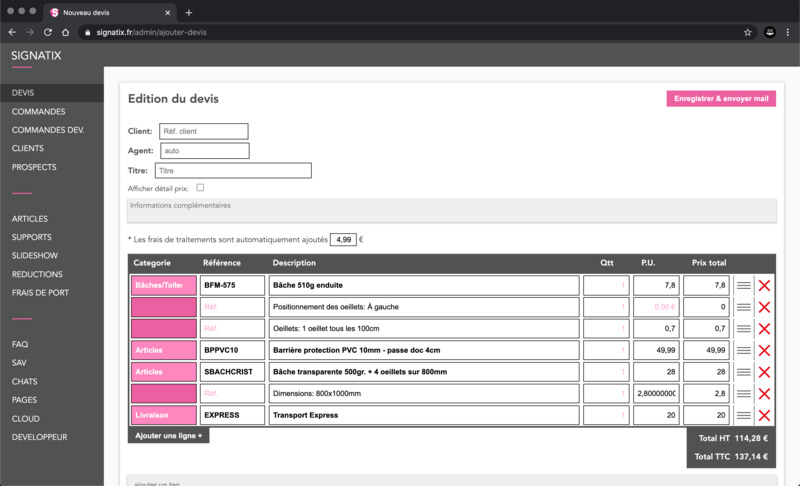Screen dimensions: 800x486
Task: Remove the Transport Express line
Action: [764, 415]
